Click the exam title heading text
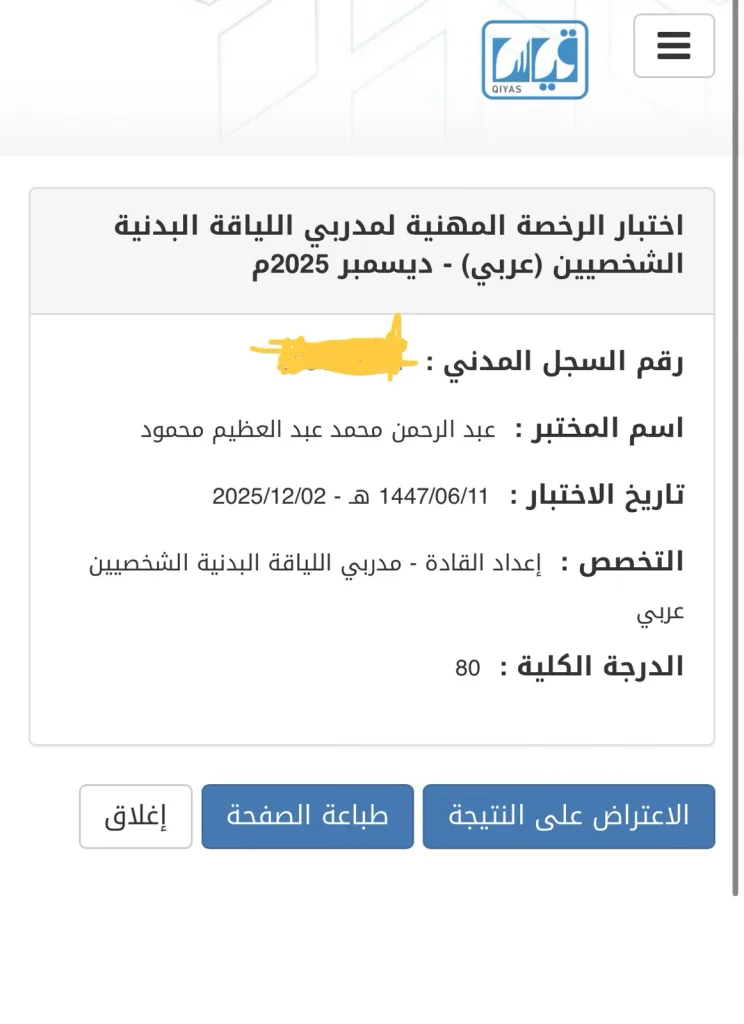Viewport: 744px width, 1024px height. 399,246
